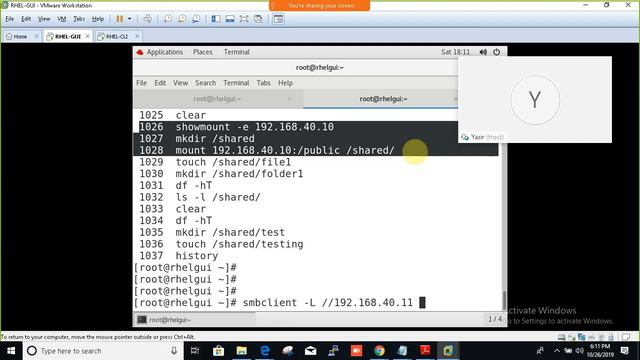Click the microphone icon in search box
640x360 pixels.
pos(174,351)
